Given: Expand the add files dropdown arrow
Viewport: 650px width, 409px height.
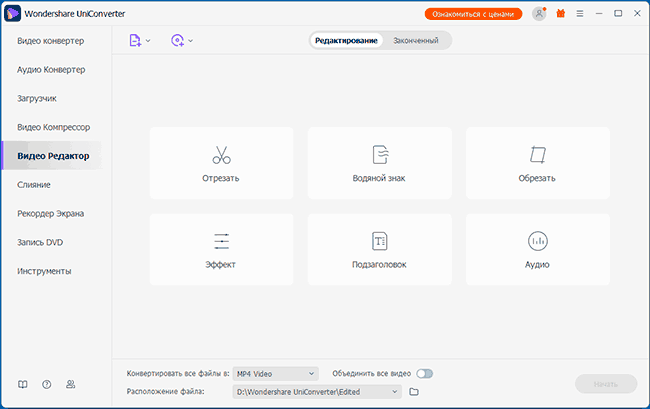Looking at the screenshot, I should click(148, 41).
